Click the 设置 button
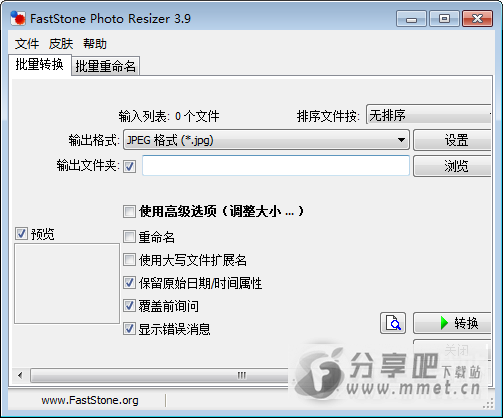 [452, 140]
